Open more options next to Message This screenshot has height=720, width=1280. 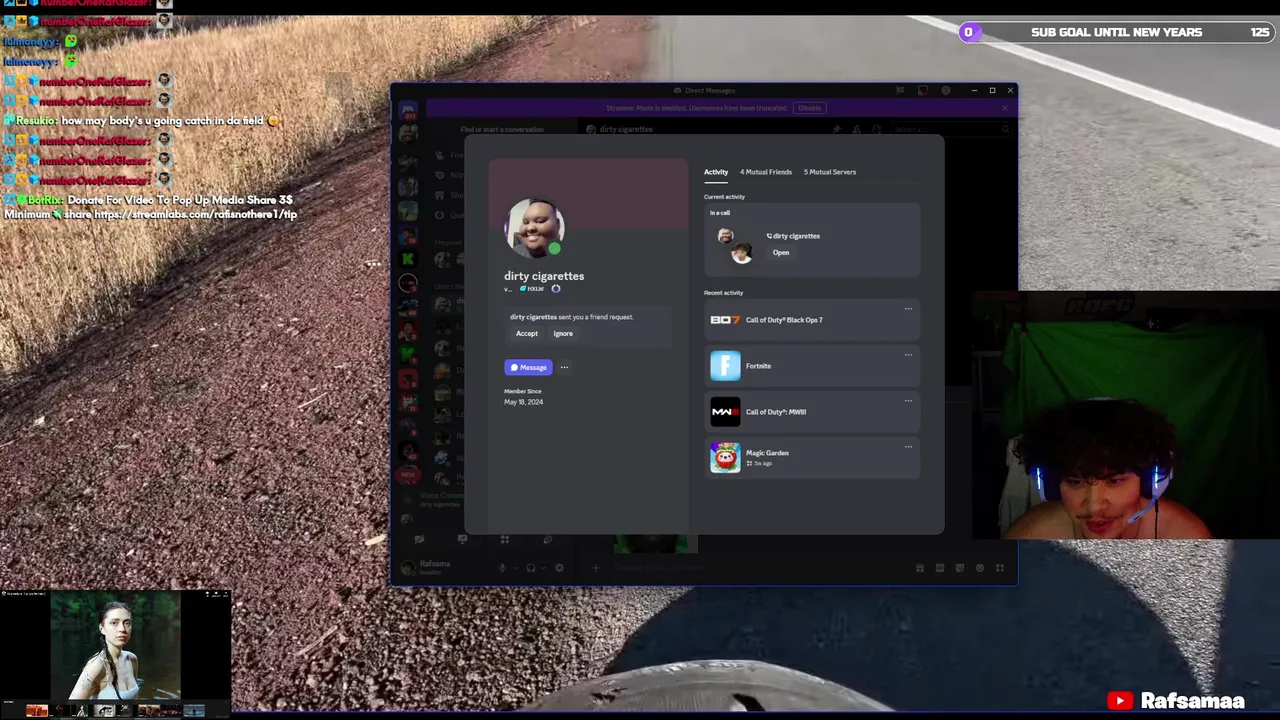[x=564, y=367]
